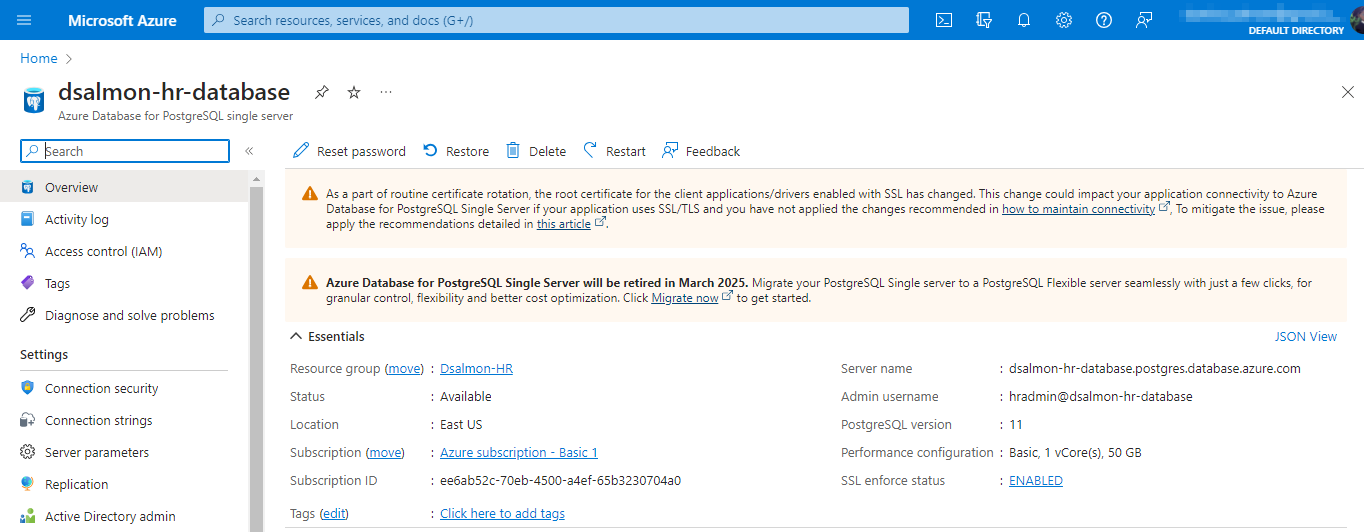
Task: Open the notifications bell
Action: 1024,20
